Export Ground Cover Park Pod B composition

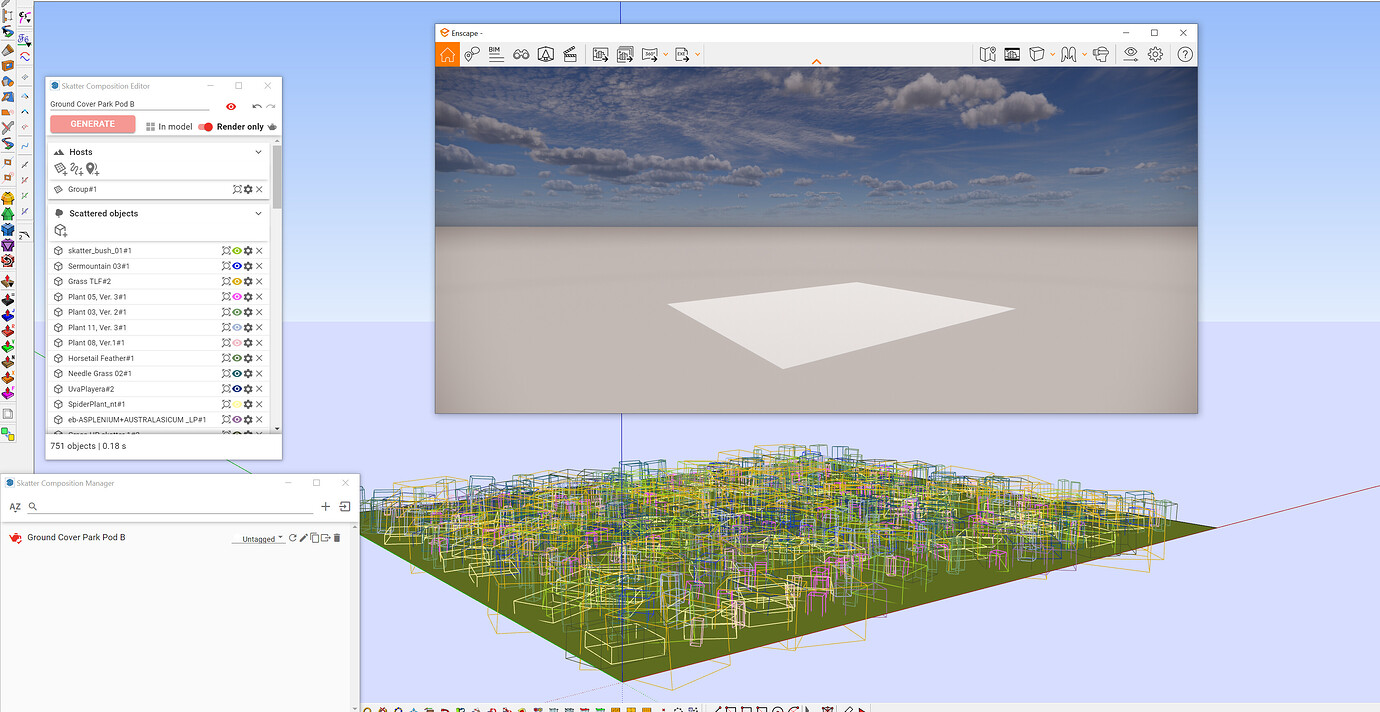click(325, 538)
